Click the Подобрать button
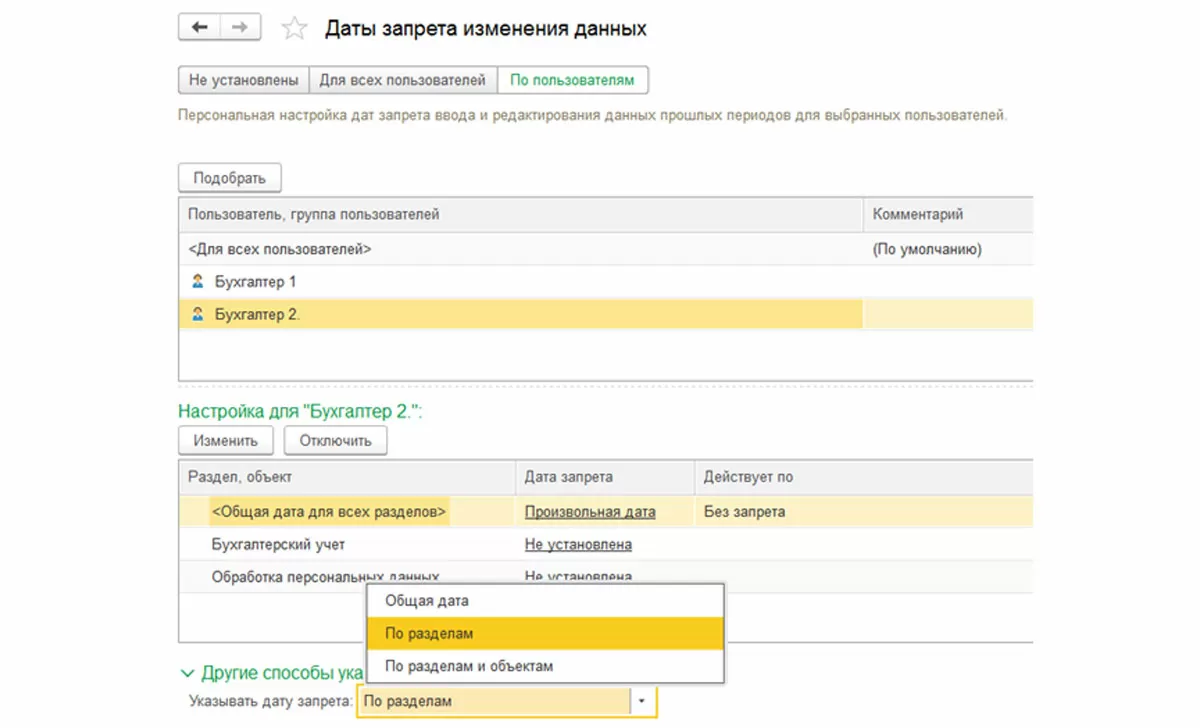The image size is (1200, 728). (x=230, y=178)
